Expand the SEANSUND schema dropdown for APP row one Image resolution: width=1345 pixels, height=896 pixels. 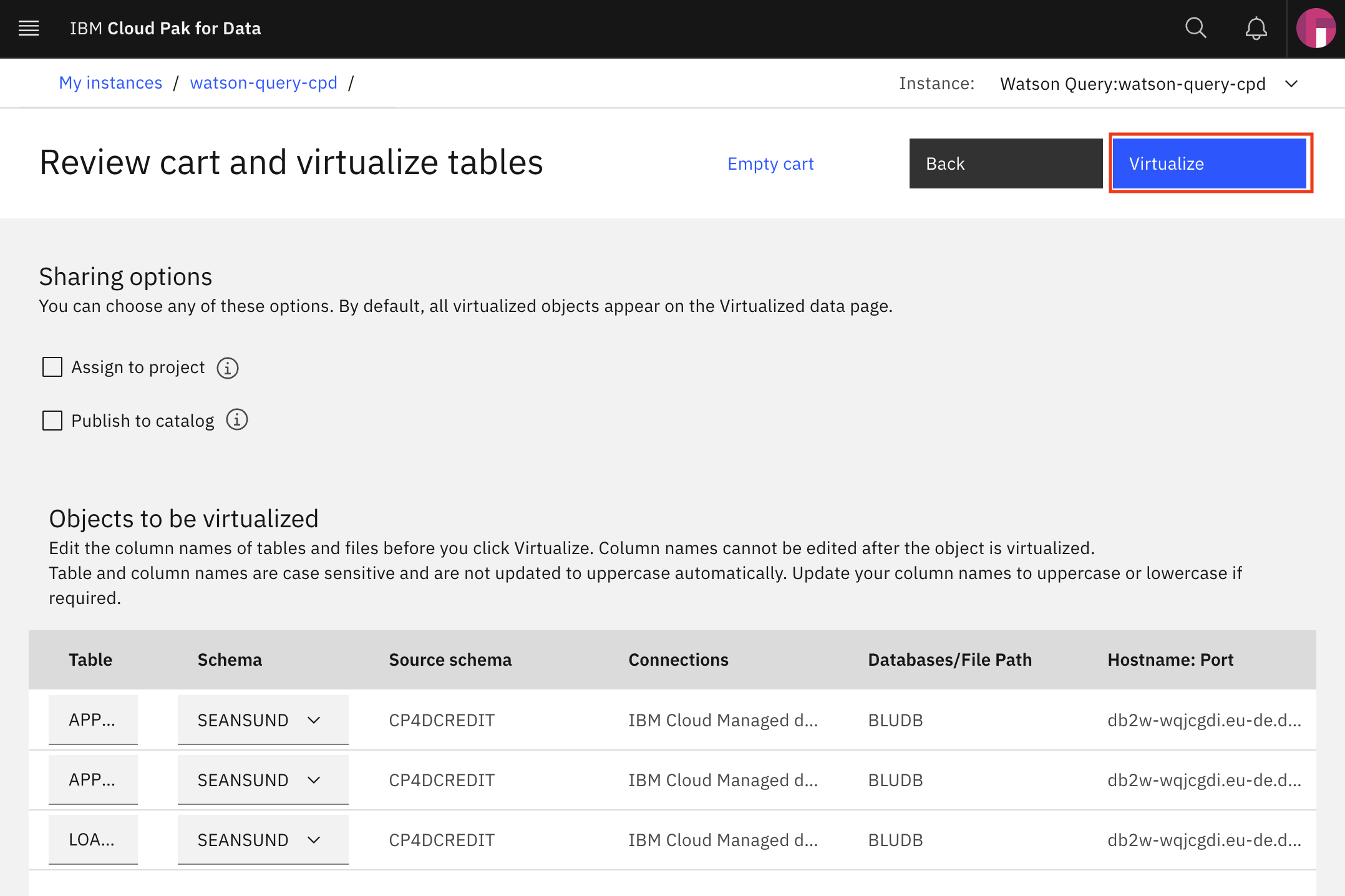318,720
